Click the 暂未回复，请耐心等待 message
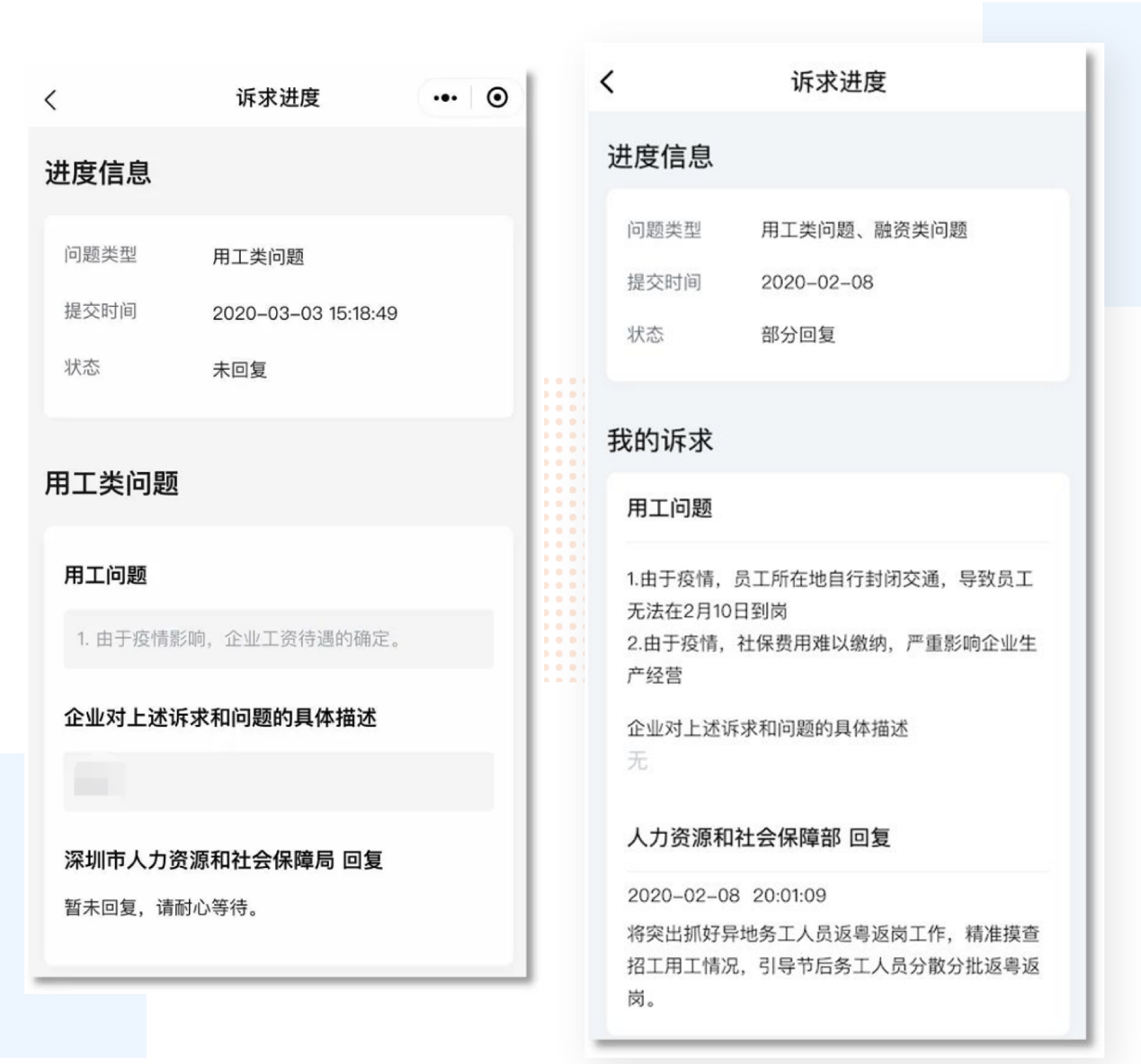Screen dimensions: 1141x1064 pyautogui.click(x=162, y=908)
